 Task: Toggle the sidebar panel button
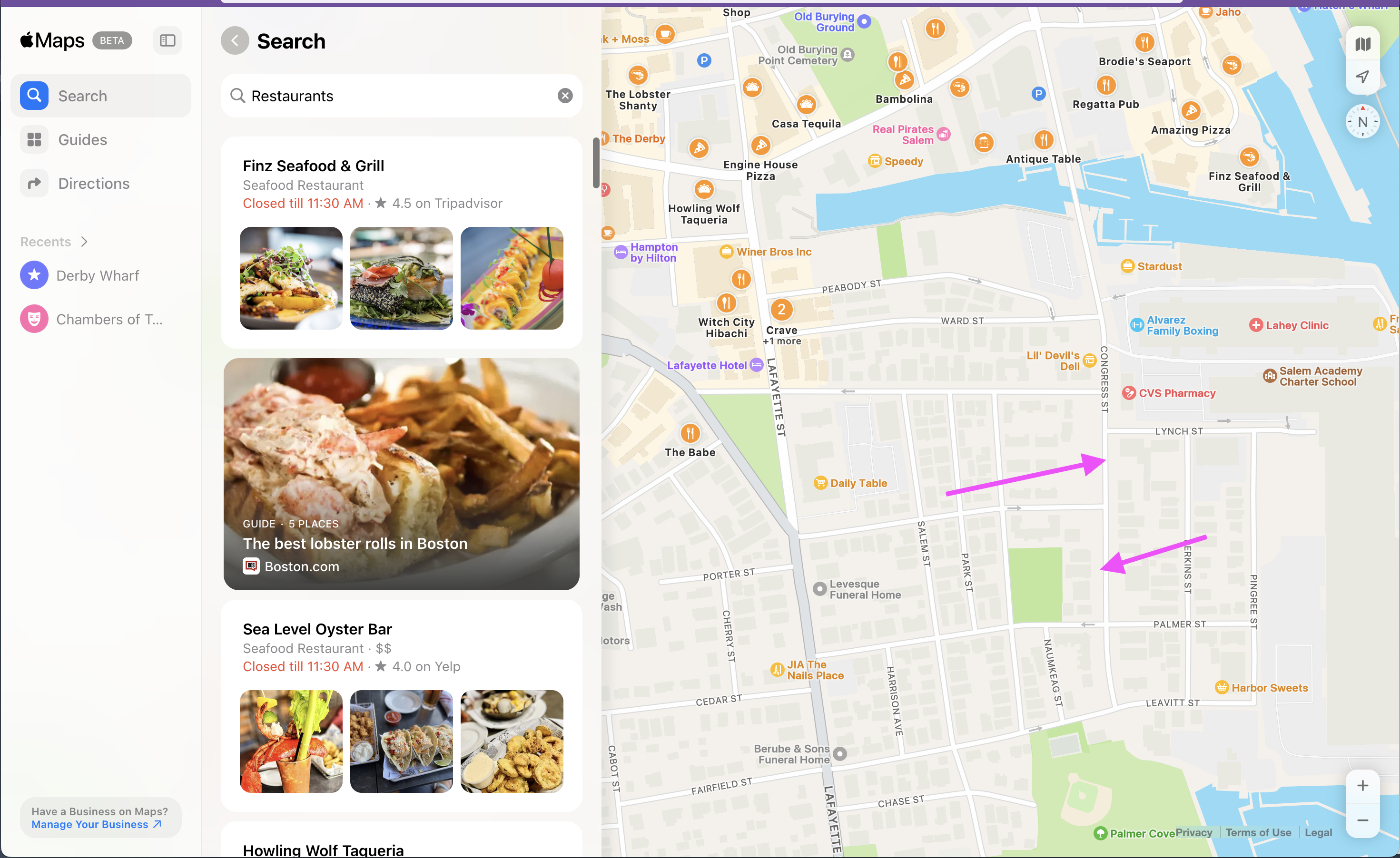tap(167, 40)
